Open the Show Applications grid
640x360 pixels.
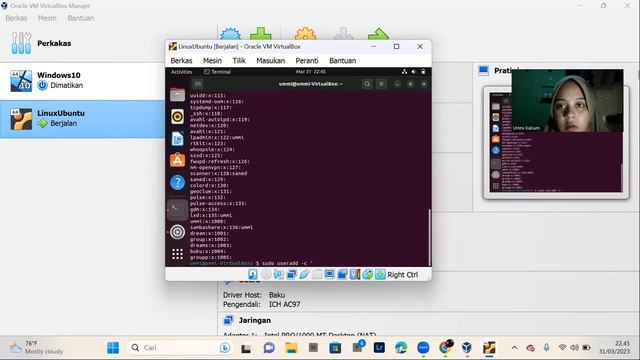[177, 254]
